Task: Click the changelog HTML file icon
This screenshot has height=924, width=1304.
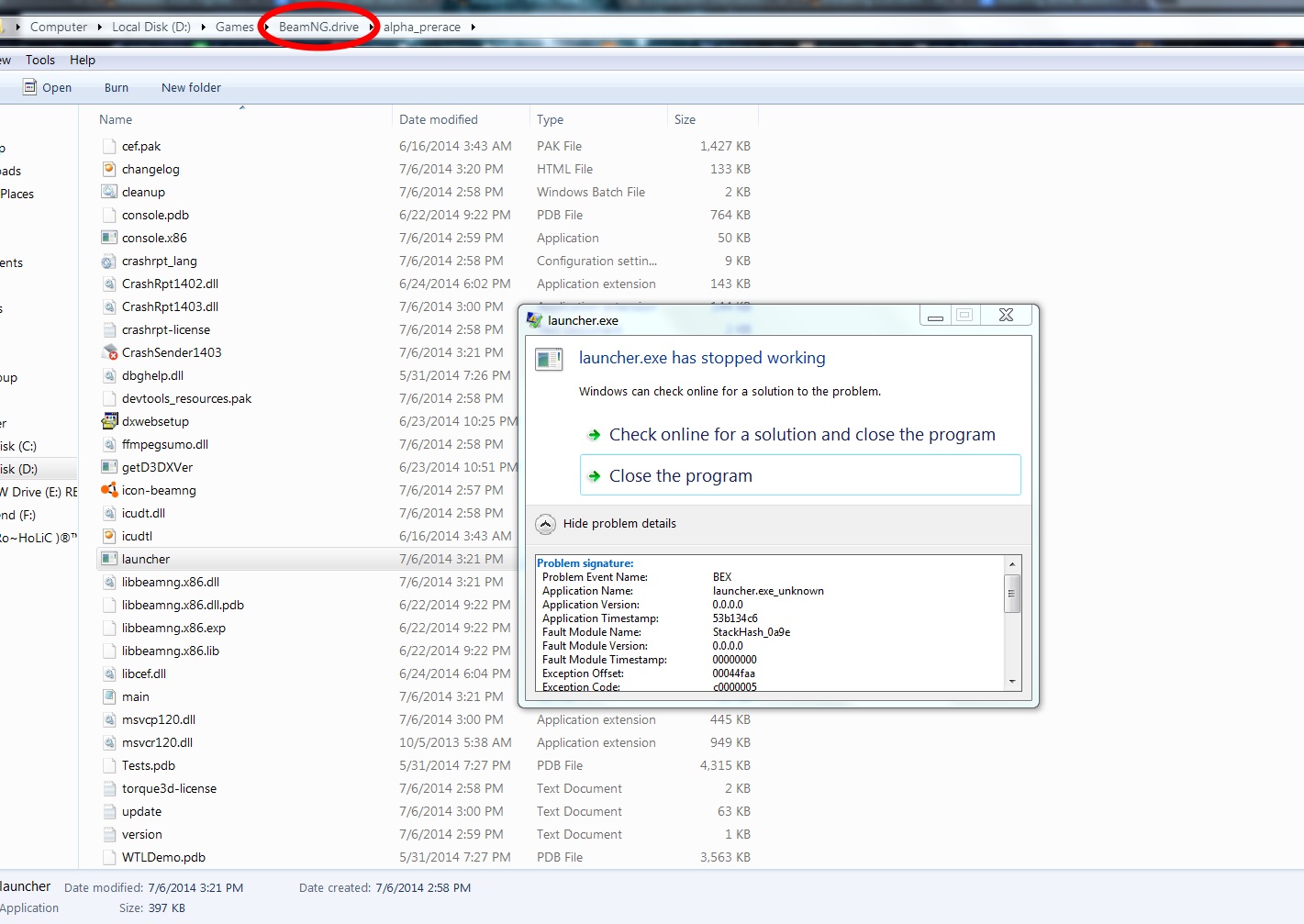Action: coord(109,169)
